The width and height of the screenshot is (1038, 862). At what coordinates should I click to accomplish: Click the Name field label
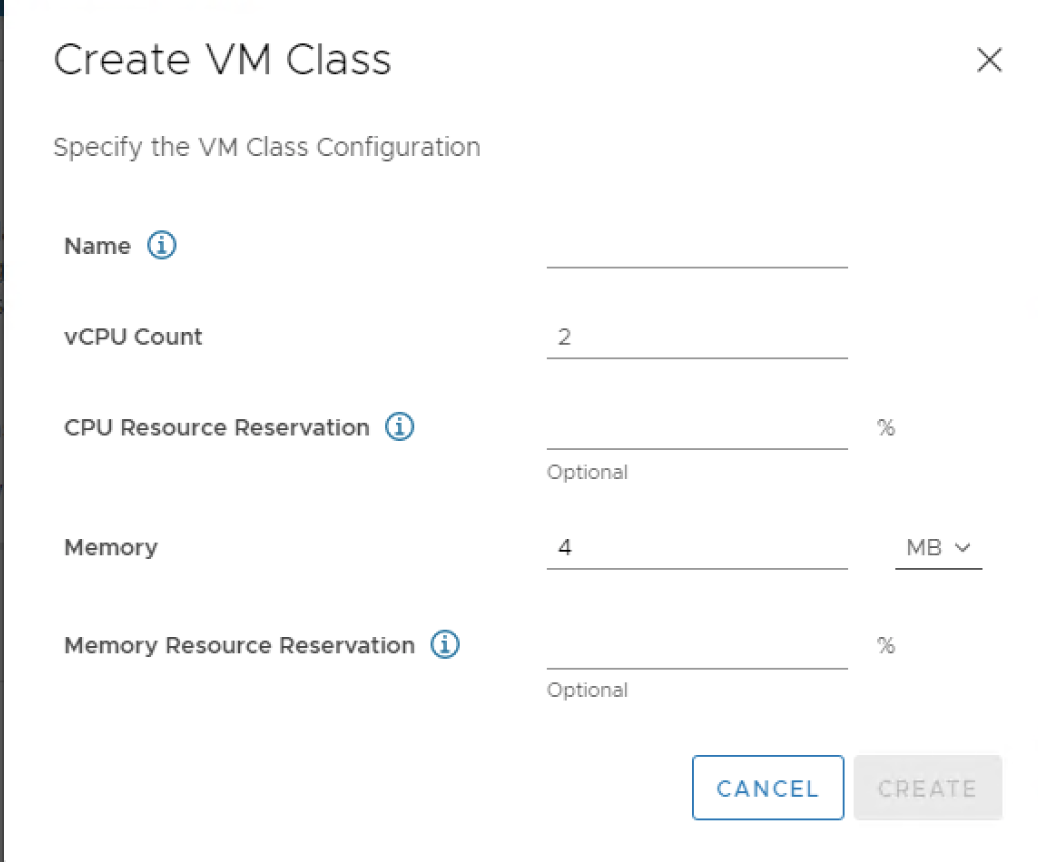coord(97,246)
